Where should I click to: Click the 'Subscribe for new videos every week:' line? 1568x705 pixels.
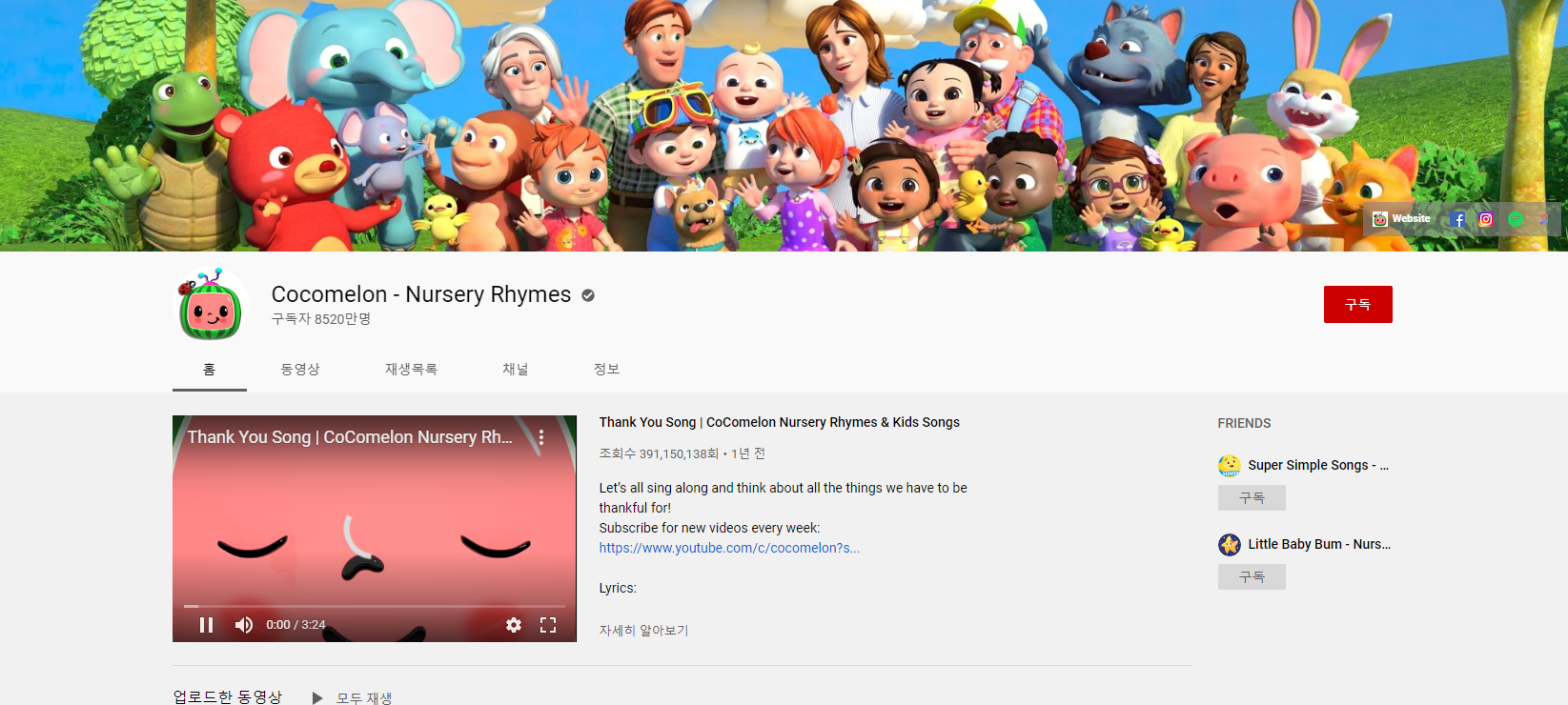pos(709,528)
